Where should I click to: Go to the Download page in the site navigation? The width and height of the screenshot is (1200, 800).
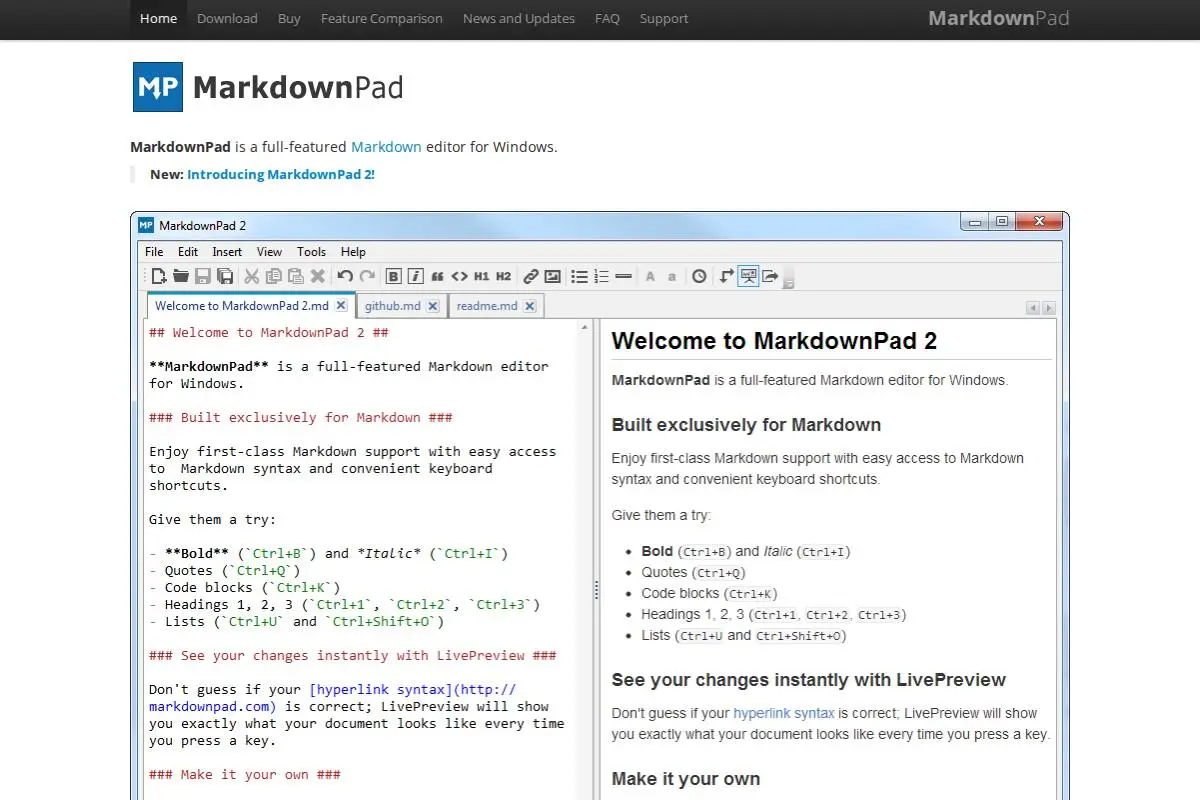[227, 18]
